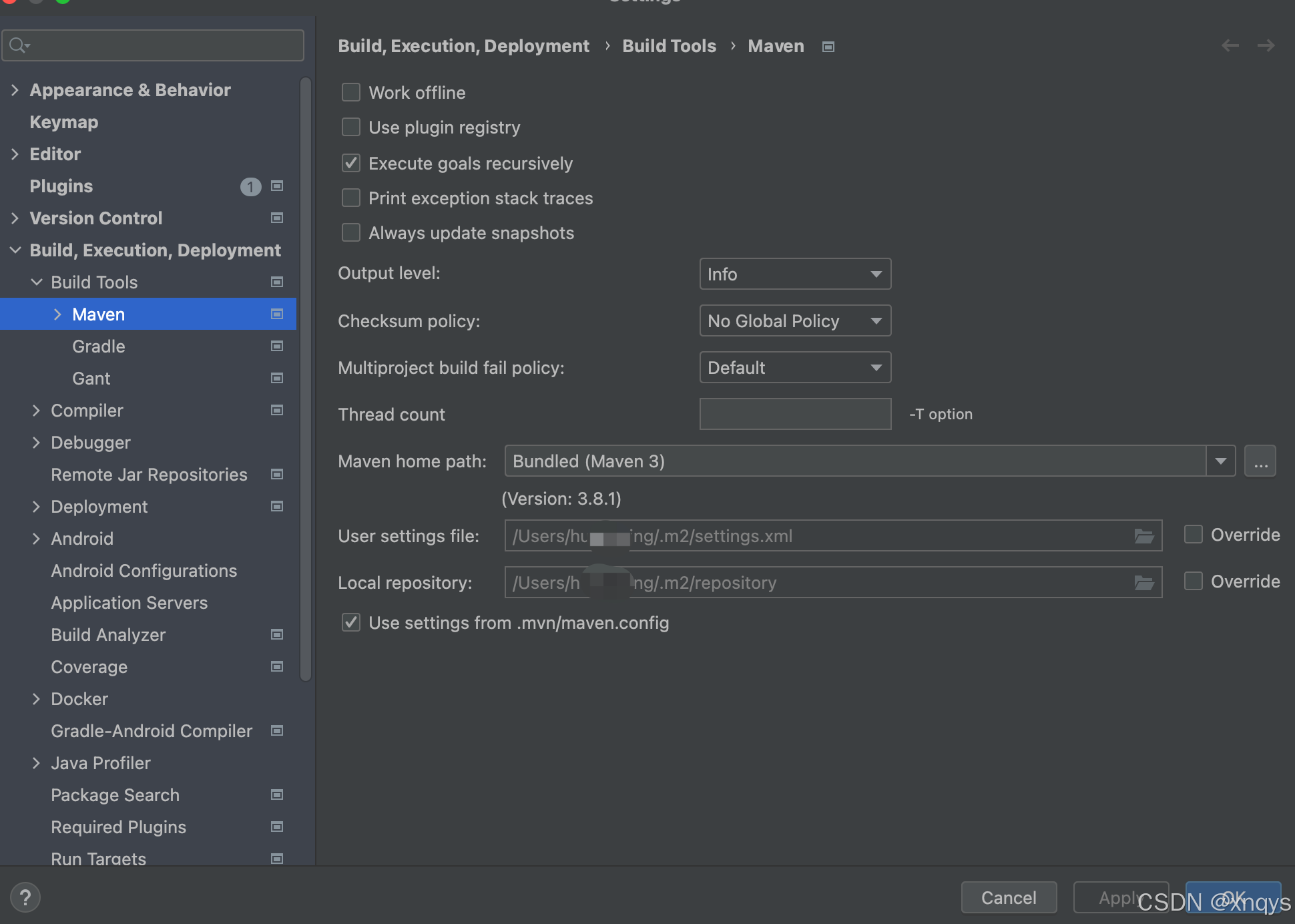Toggle Override for User settings file
The image size is (1295, 924).
[x=1194, y=535]
